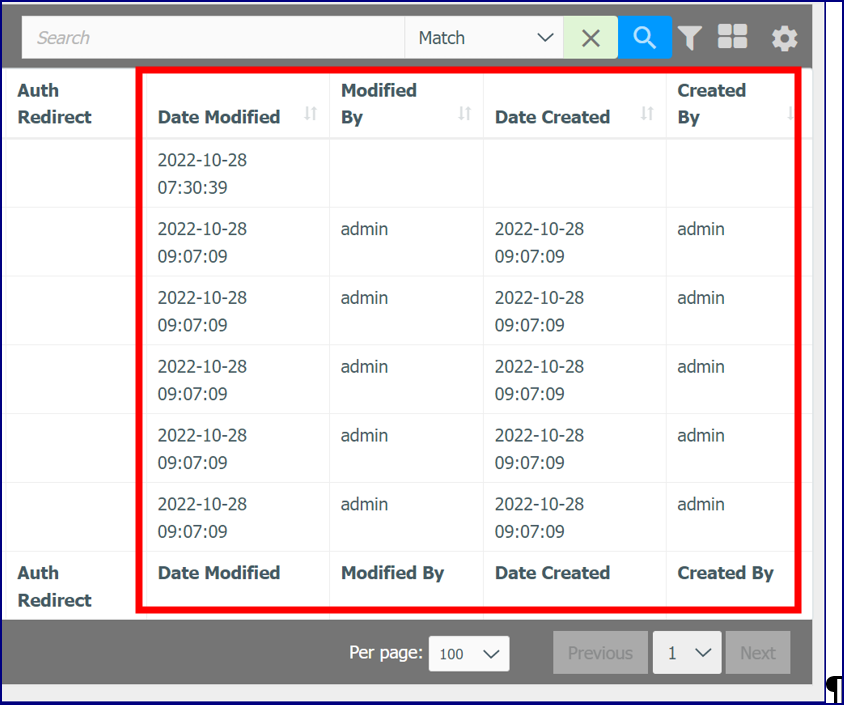Clear the search with the X button

click(x=590, y=38)
